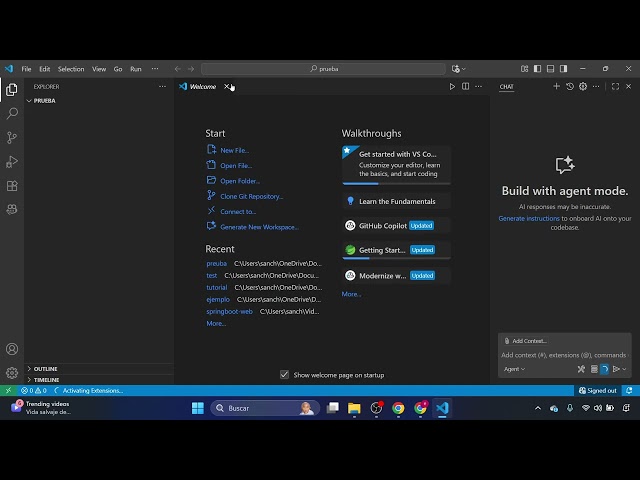Open the send button dropdown arrow in chat
The image size is (640, 480).
click(x=624, y=369)
